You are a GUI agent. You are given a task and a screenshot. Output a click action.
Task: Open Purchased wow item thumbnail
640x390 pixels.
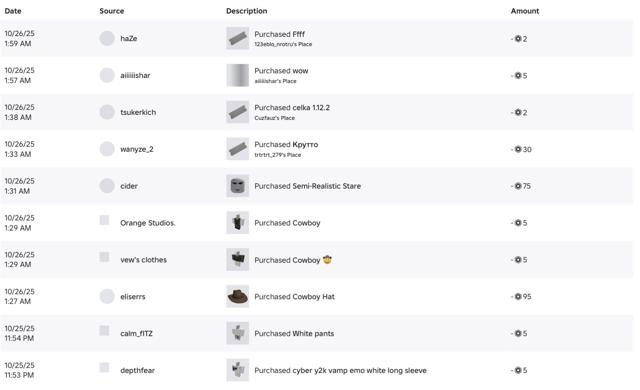pos(238,75)
